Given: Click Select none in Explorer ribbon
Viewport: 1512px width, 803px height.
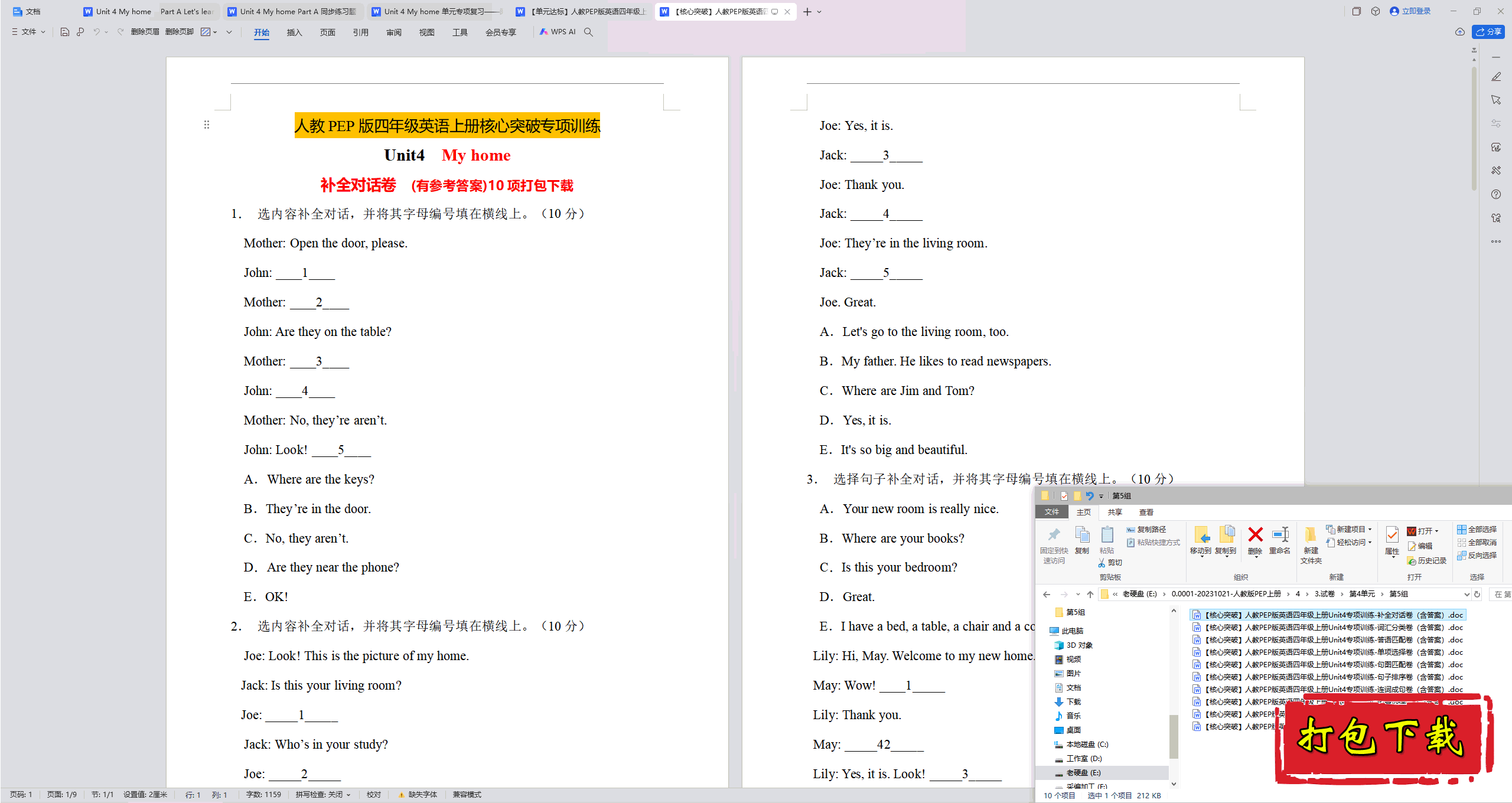Looking at the screenshot, I should click(1477, 543).
